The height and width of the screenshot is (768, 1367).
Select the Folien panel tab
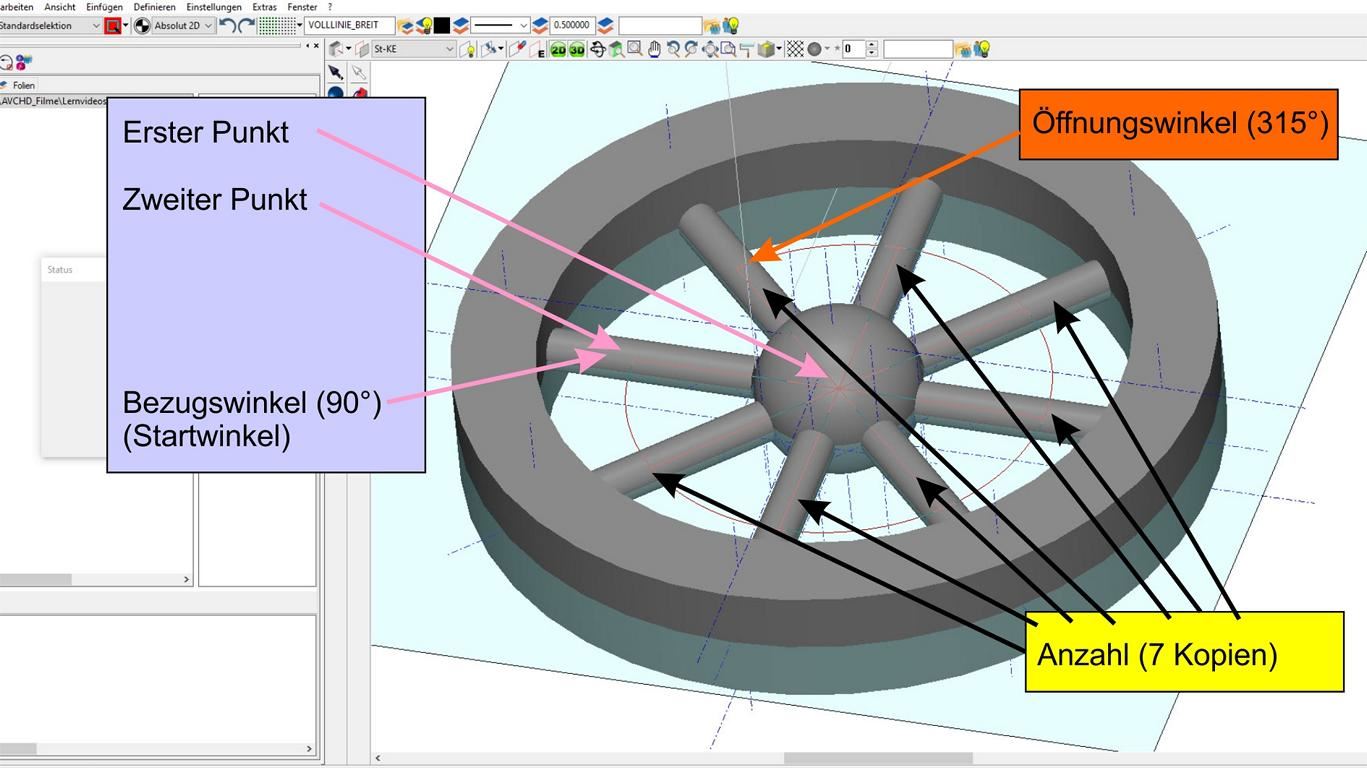click(18, 86)
